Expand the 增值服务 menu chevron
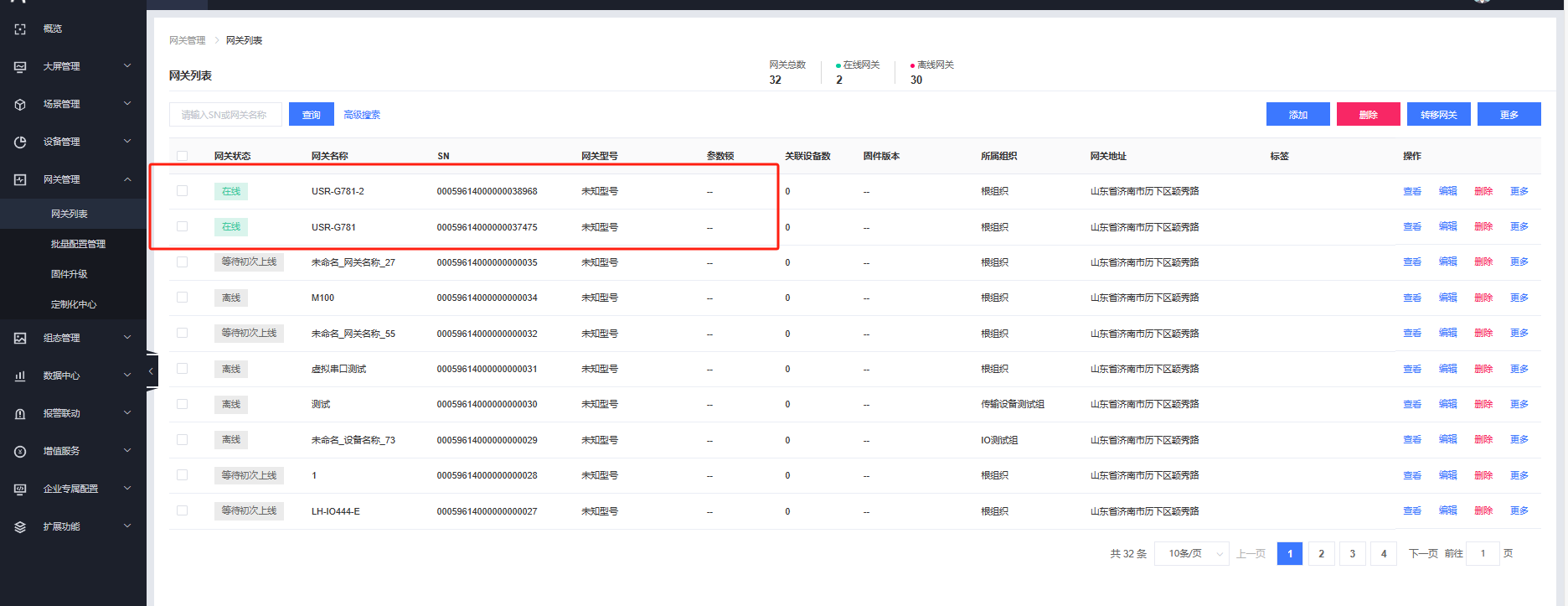Screen dimensions: 1568x606 [x=127, y=451]
